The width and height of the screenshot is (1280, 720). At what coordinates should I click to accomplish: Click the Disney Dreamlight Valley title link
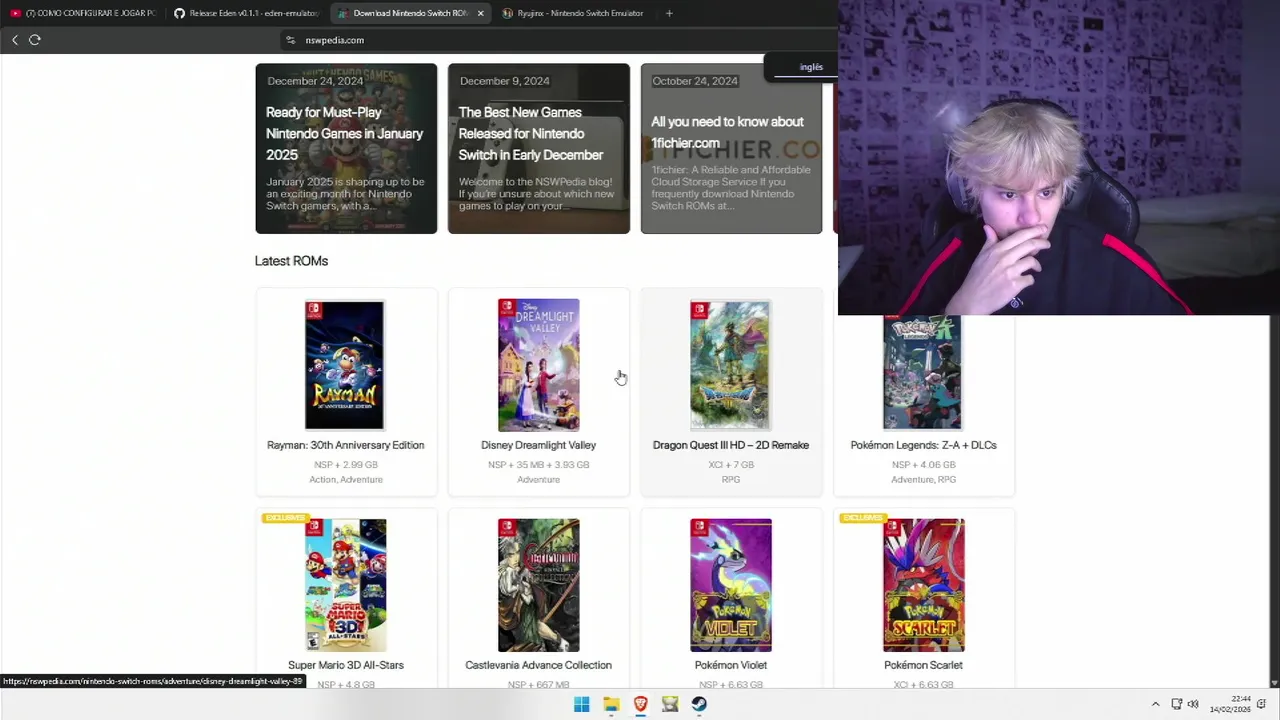point(538,445)
